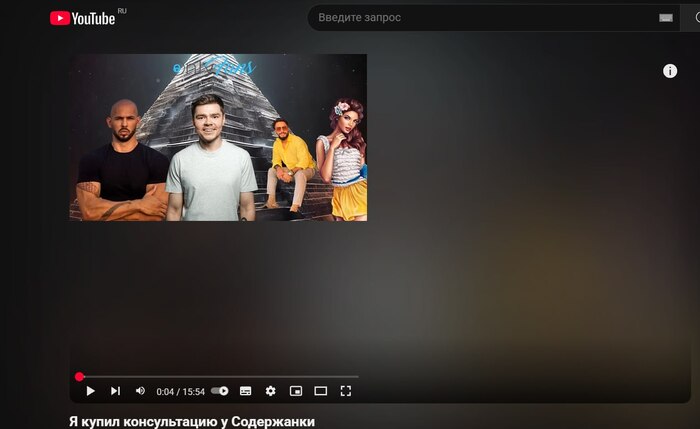Click the YouTube logo to go home
Image resolution: width=700 pixels, height=429 pixels.
coord(82,17)
